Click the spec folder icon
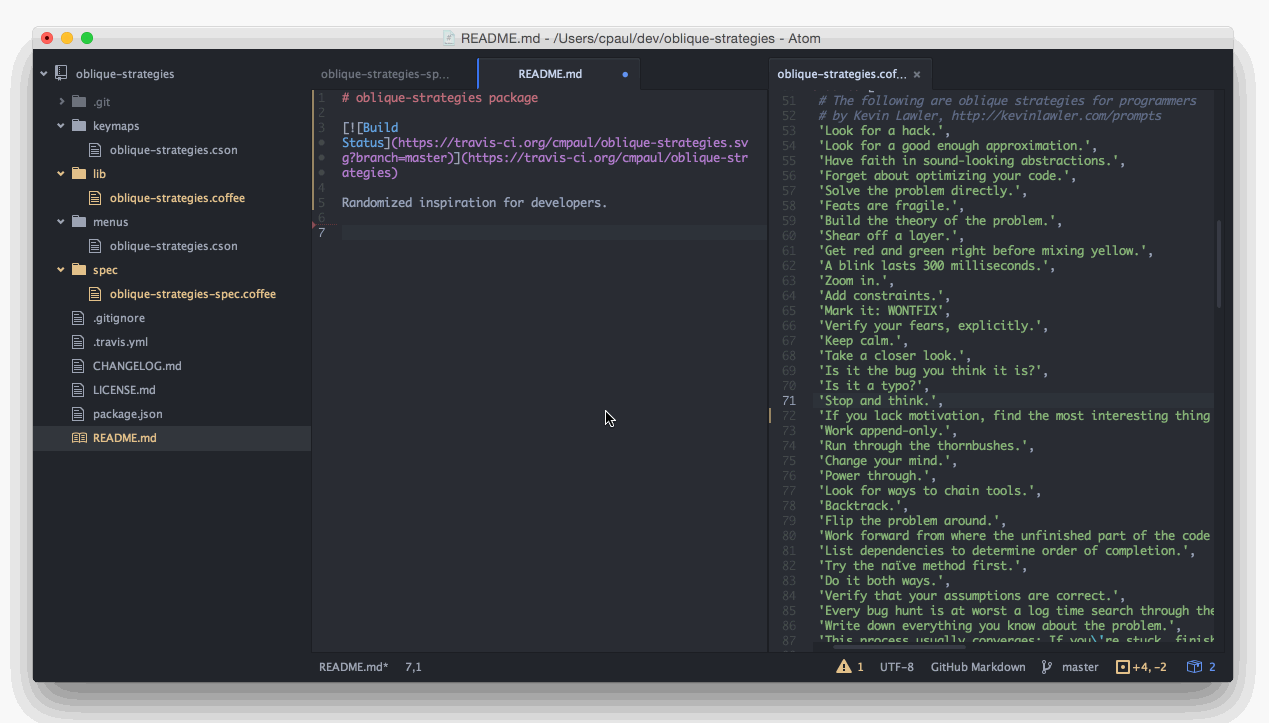 [78, 270]
